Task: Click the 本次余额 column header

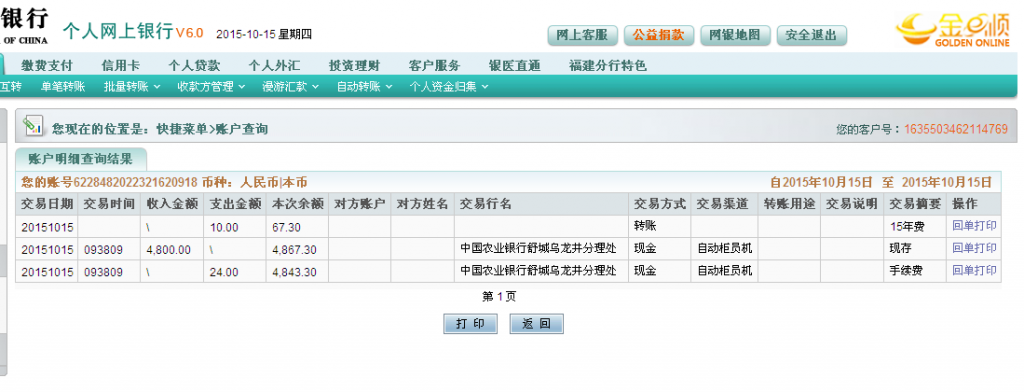Action: tap(298, 204)
